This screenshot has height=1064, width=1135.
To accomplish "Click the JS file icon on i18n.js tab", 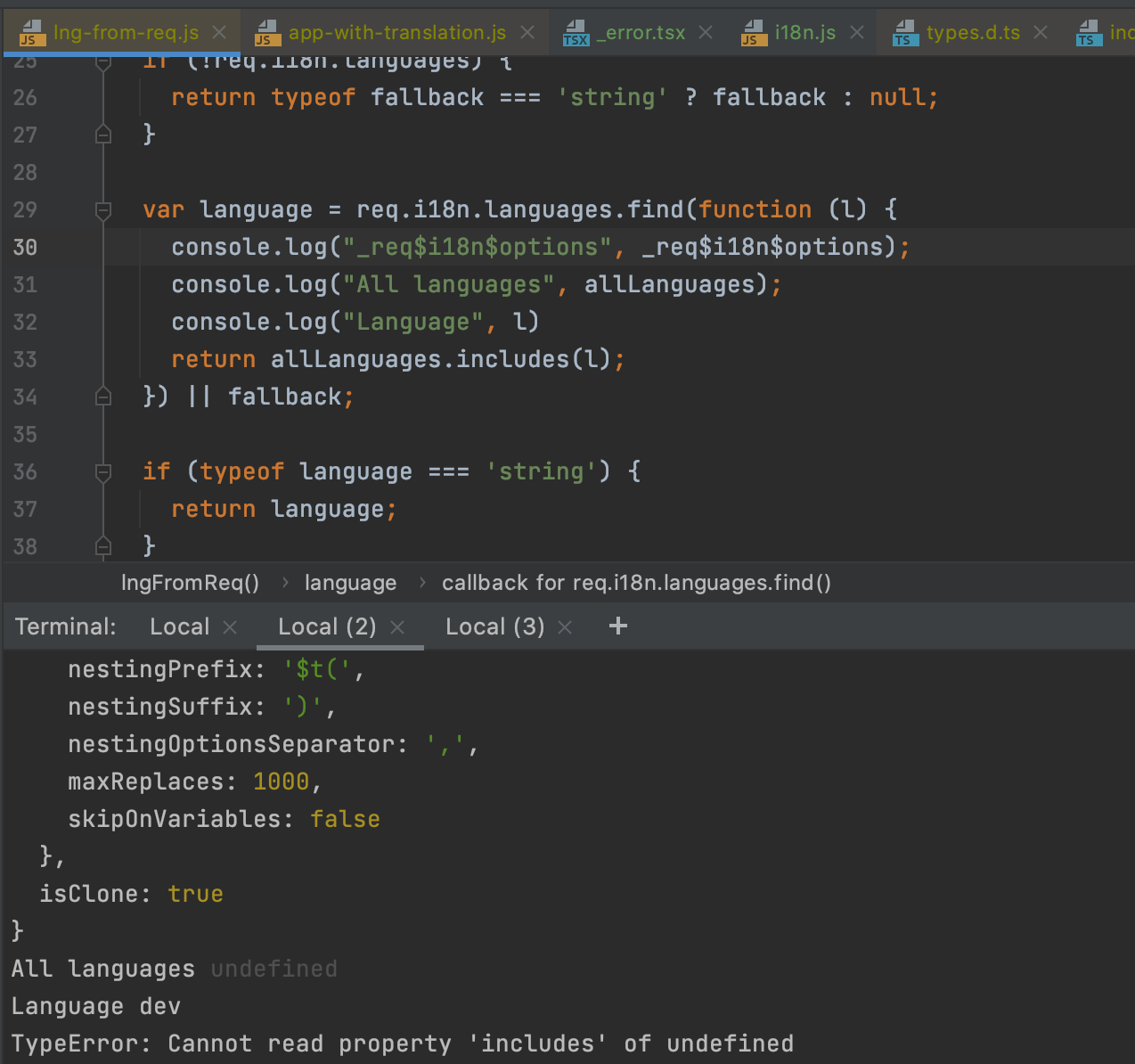I will [753, 33].
